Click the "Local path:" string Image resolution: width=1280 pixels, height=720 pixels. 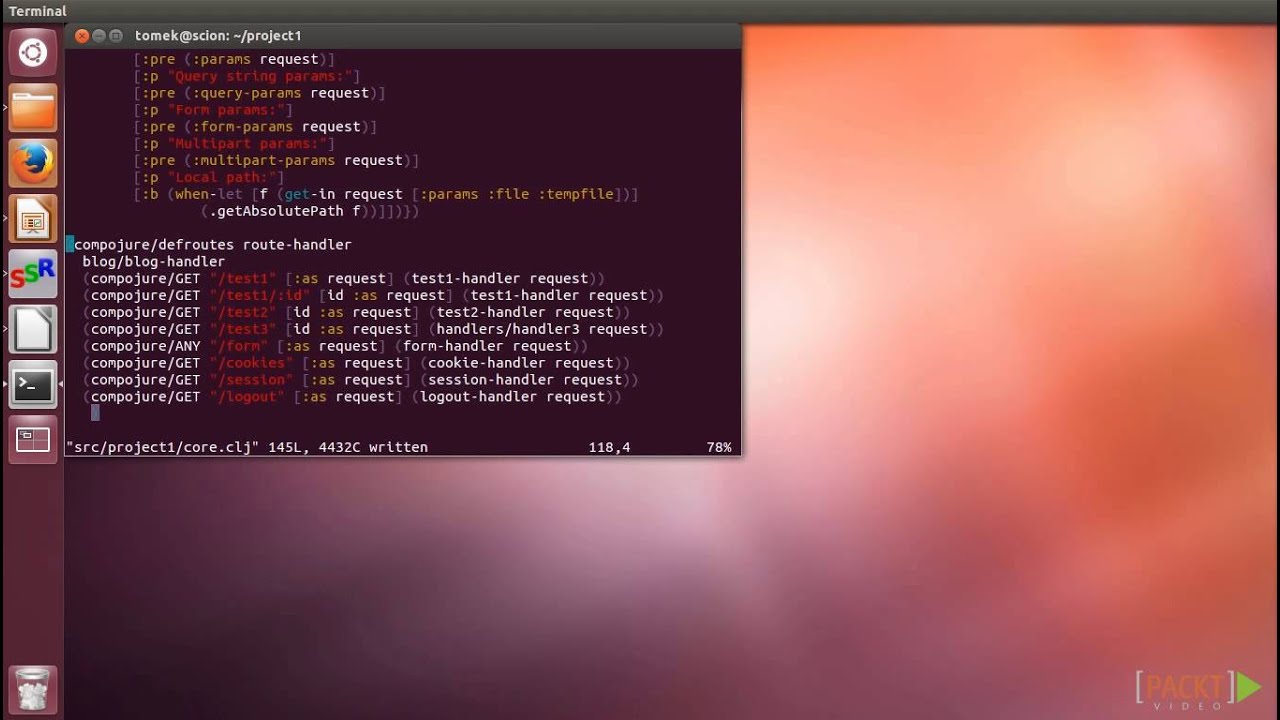222,178
